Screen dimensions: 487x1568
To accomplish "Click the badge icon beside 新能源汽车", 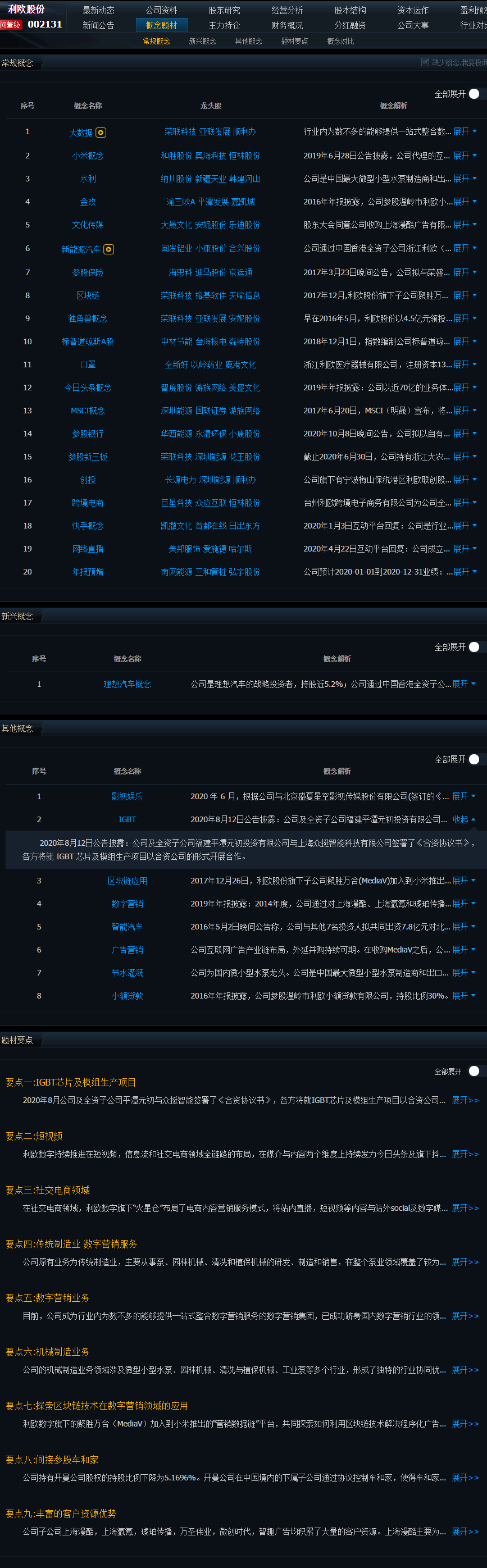I will click(109, 249).
